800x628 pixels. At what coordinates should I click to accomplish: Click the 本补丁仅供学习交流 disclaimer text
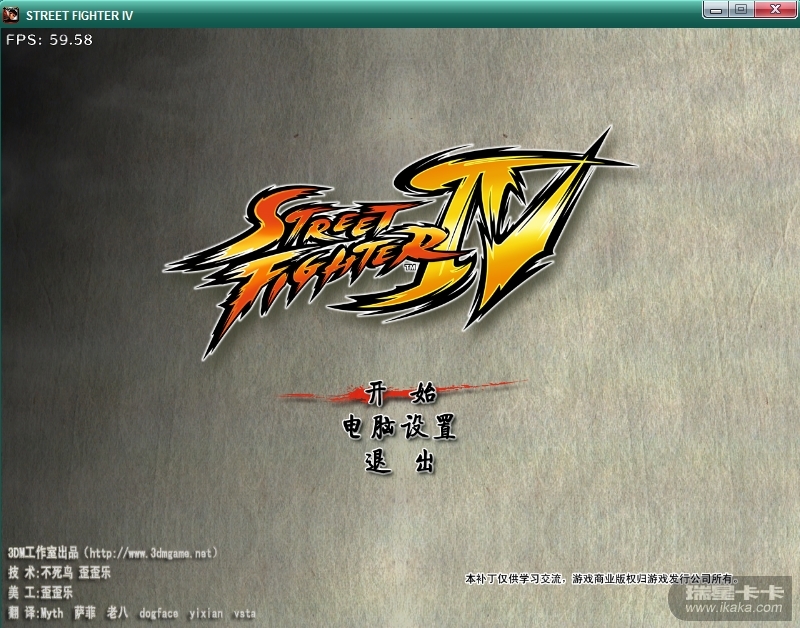[x=602, y=579]
